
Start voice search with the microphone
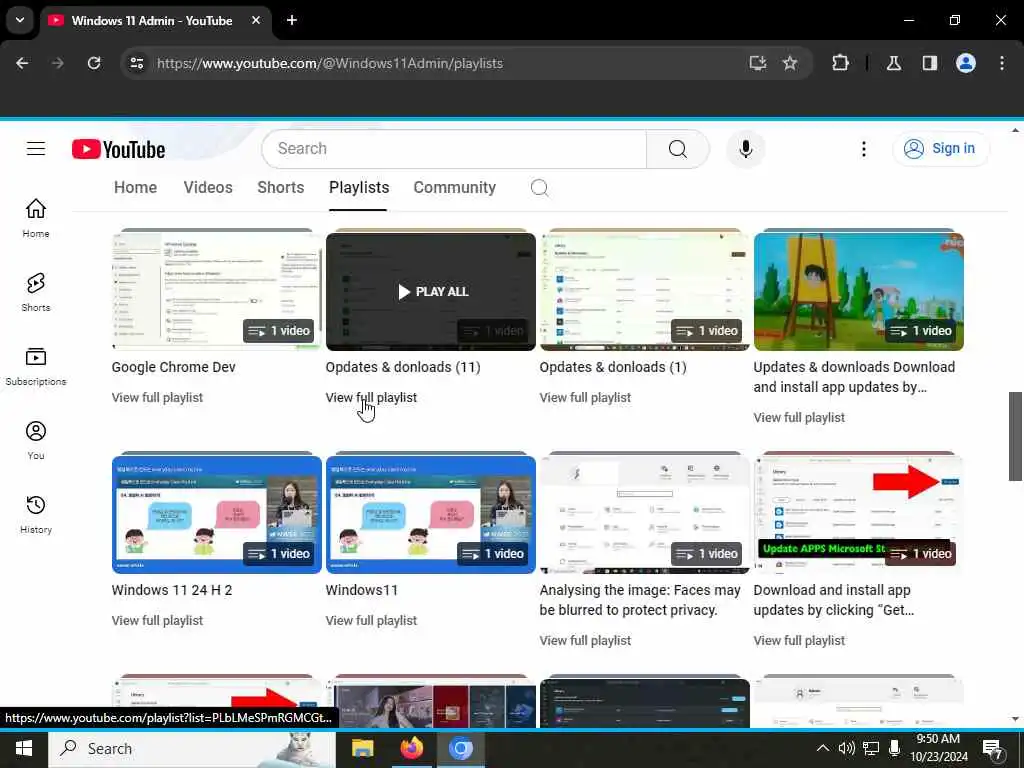745,149
